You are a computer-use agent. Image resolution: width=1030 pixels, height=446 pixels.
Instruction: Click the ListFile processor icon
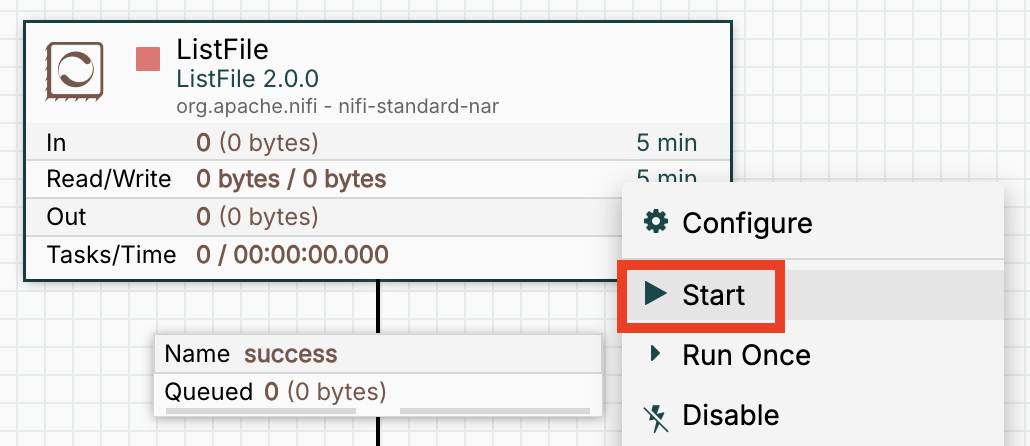click(75, 71)
